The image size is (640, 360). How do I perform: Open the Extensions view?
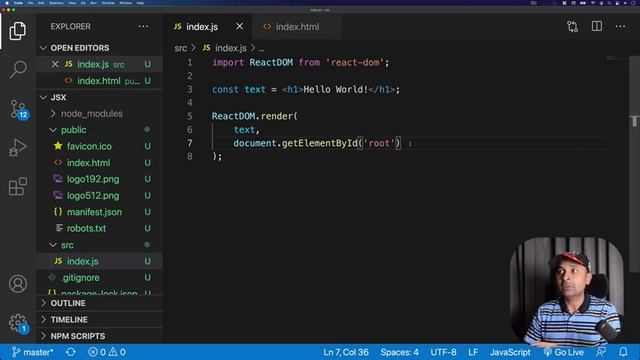[x=18, y=187]
